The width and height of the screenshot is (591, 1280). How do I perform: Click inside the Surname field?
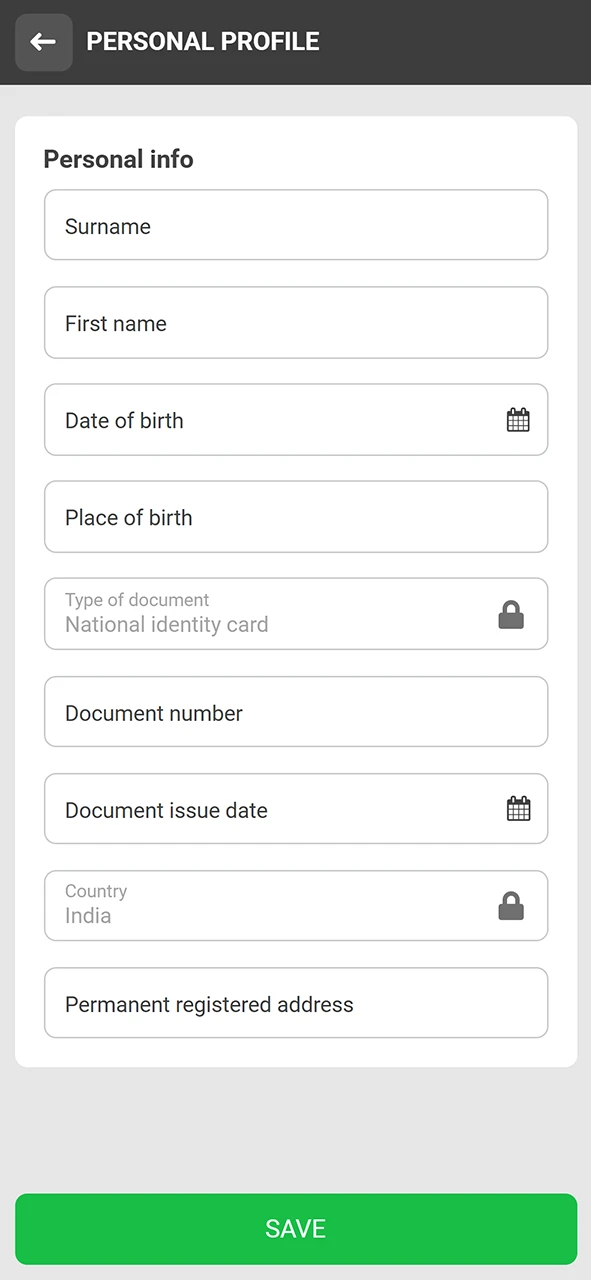(x=296, y=225)
